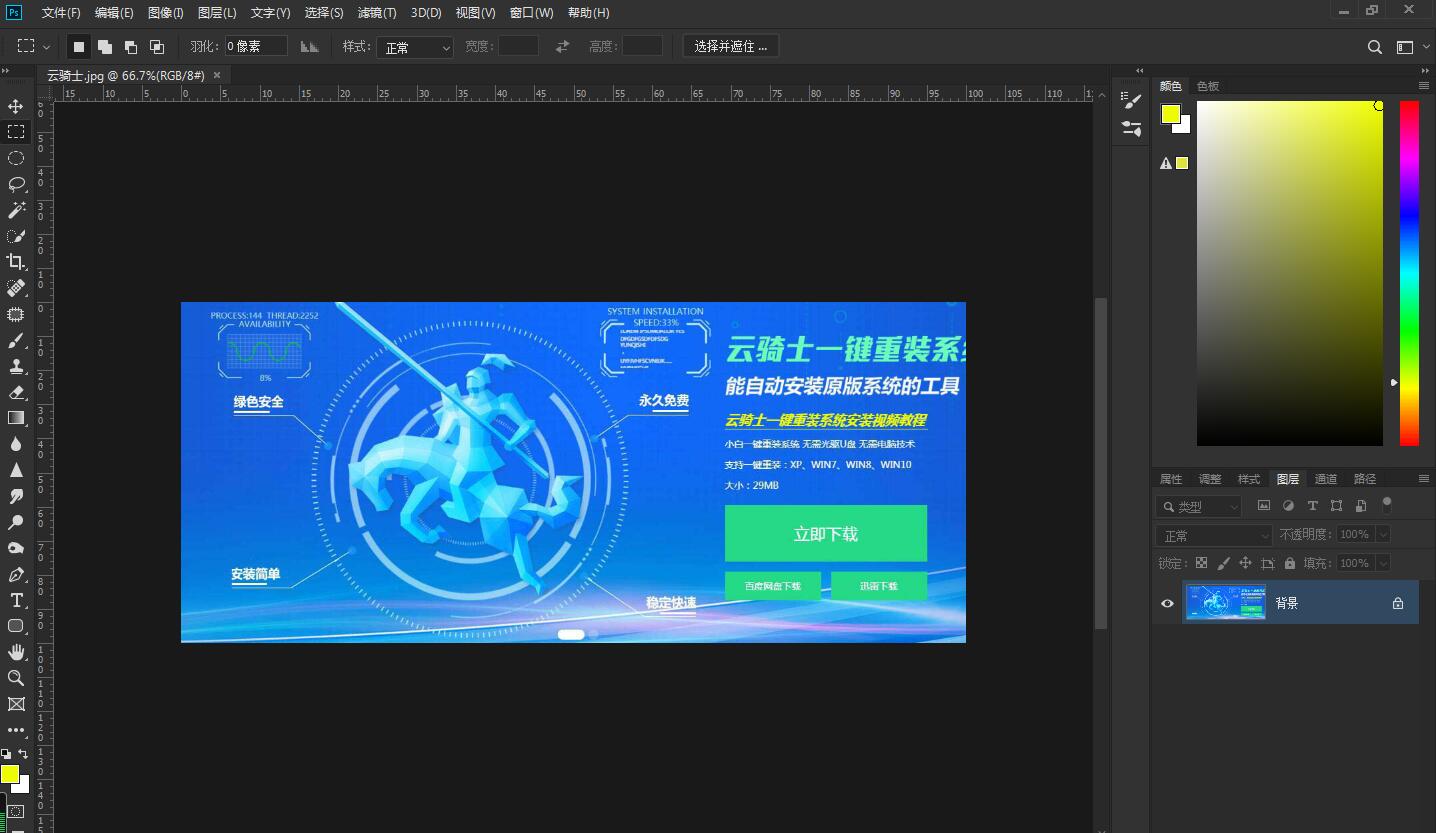Select the Move tool in the toolbar
Image resolution: width=1436 pixels, height=833 pixels.
(x=15, y=106)
